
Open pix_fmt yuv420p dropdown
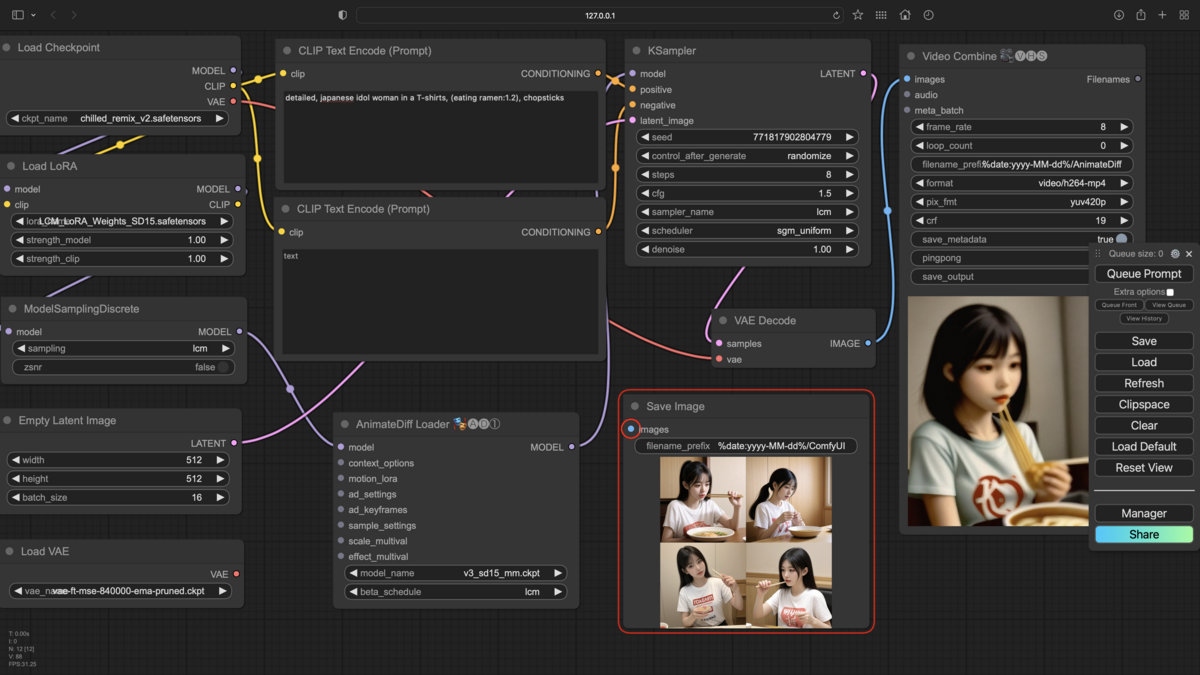coord(1022,202)
